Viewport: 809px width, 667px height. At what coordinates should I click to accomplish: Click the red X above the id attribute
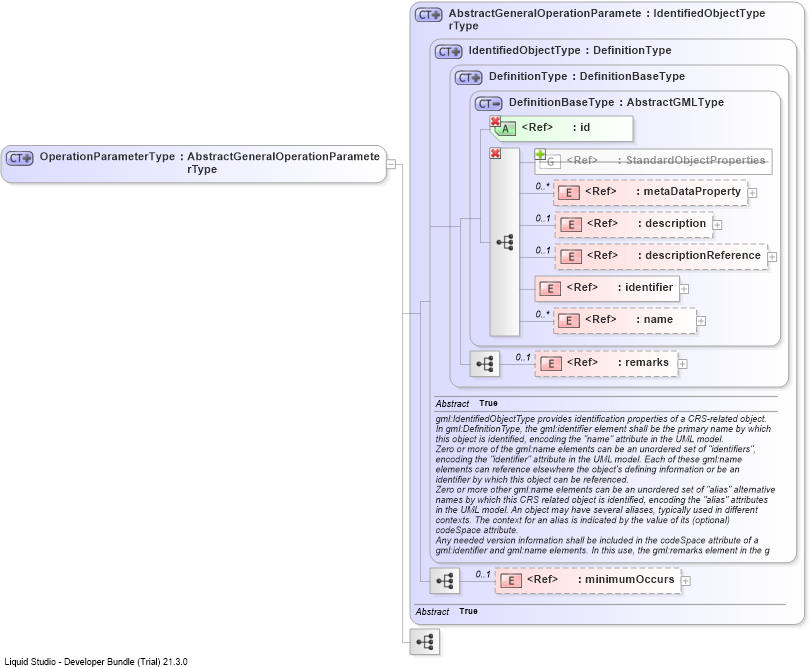click(x=495, y=121)
